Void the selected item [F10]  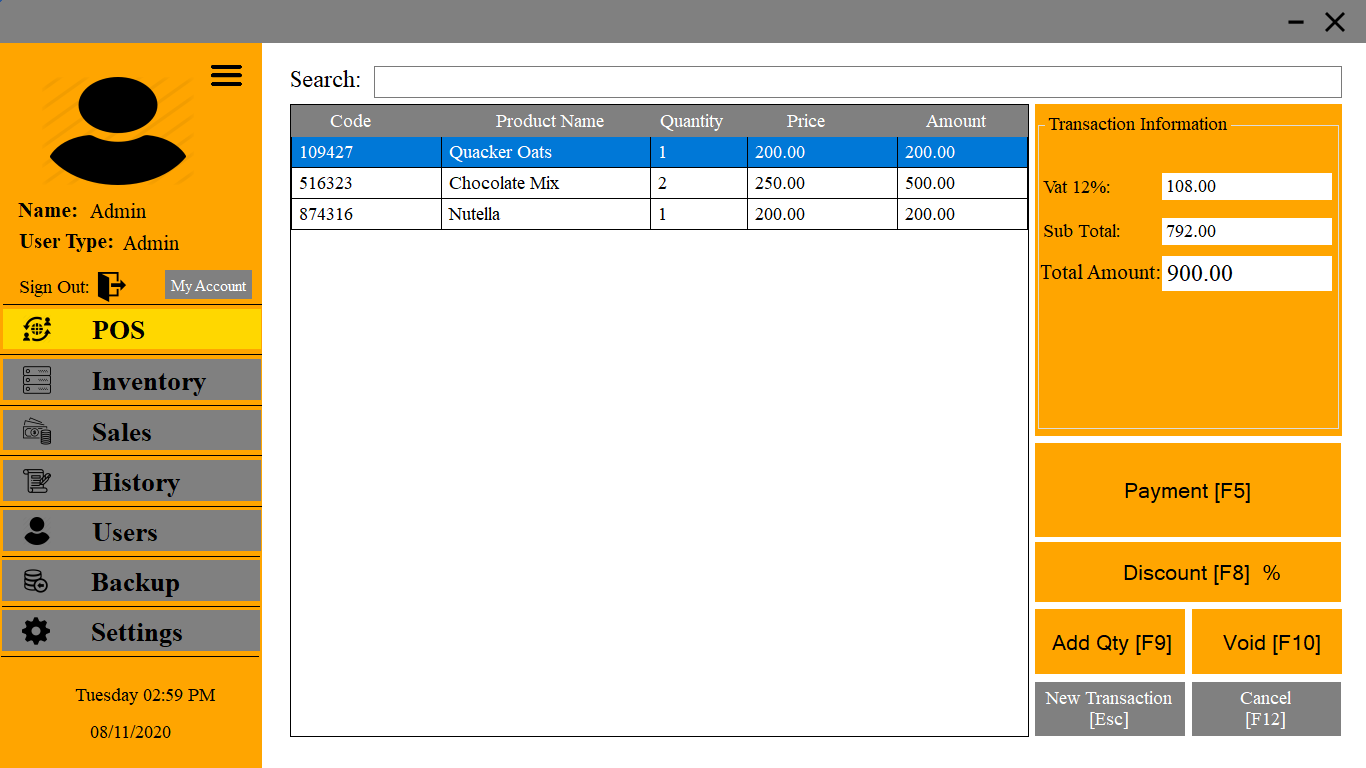click(1266, 641)
